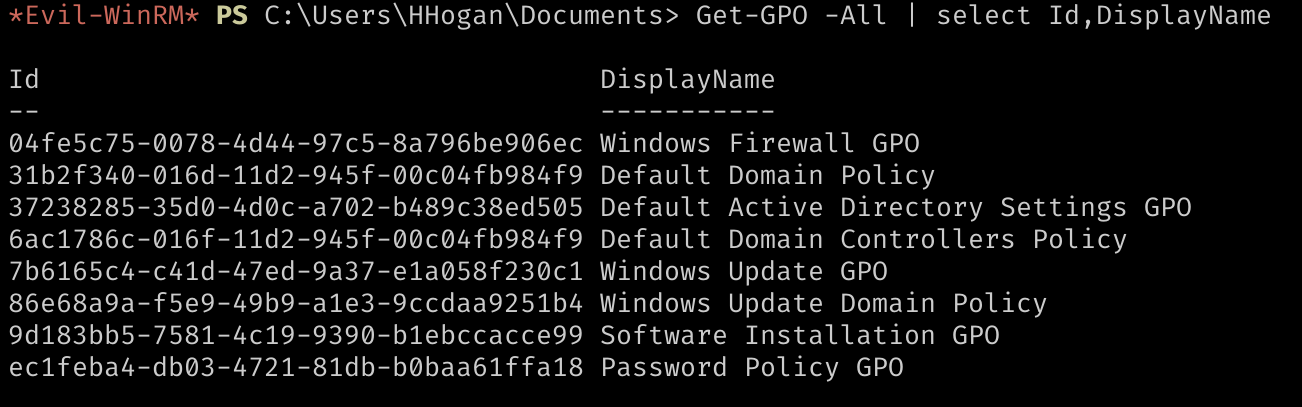Click Default Domain Controllers Policy entry
The height and width of the screenshot is (407, 1302).
863,239
